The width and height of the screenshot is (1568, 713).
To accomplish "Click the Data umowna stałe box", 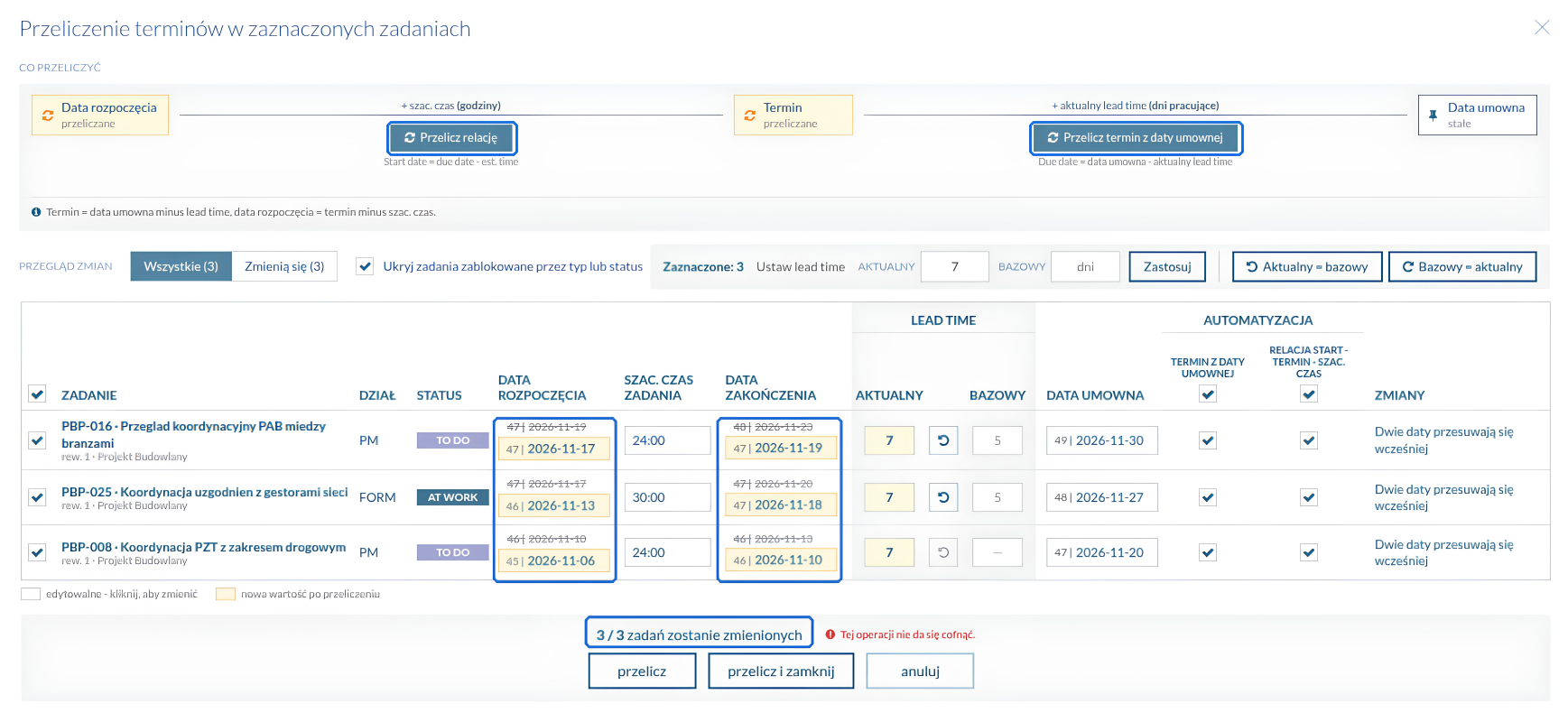I will pyautogui.click(x=1477, y=116).
